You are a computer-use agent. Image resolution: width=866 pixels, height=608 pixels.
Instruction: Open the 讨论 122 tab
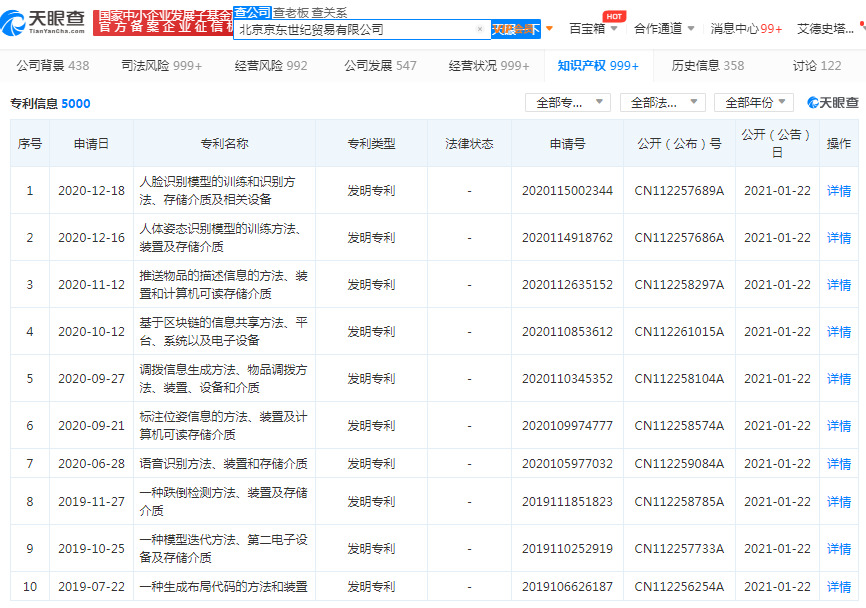817,66
